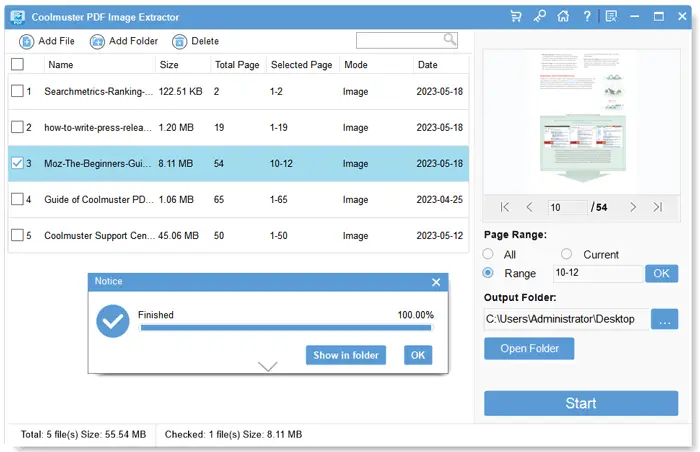Click the feedback icon in the title bar

pyautogui.click(x=611, y=17)
